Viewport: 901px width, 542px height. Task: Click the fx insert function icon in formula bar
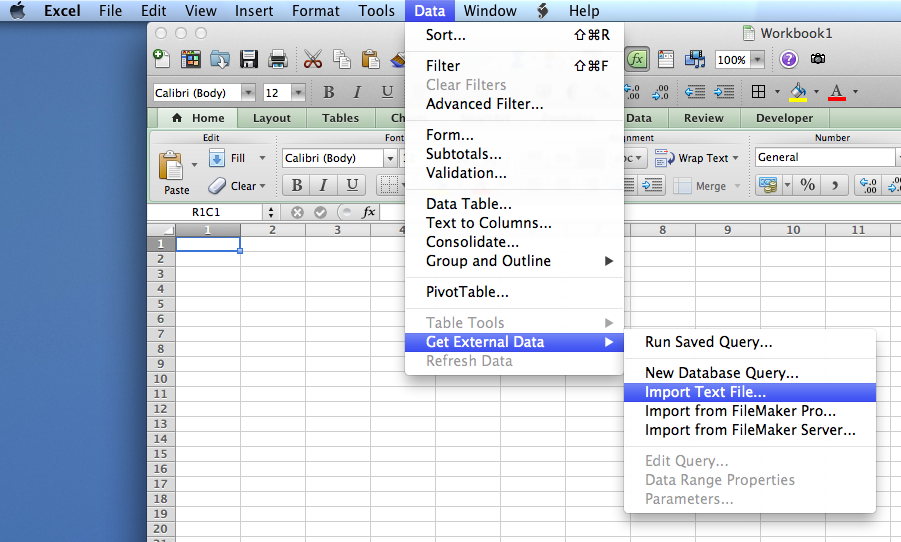tap(369, 212)
